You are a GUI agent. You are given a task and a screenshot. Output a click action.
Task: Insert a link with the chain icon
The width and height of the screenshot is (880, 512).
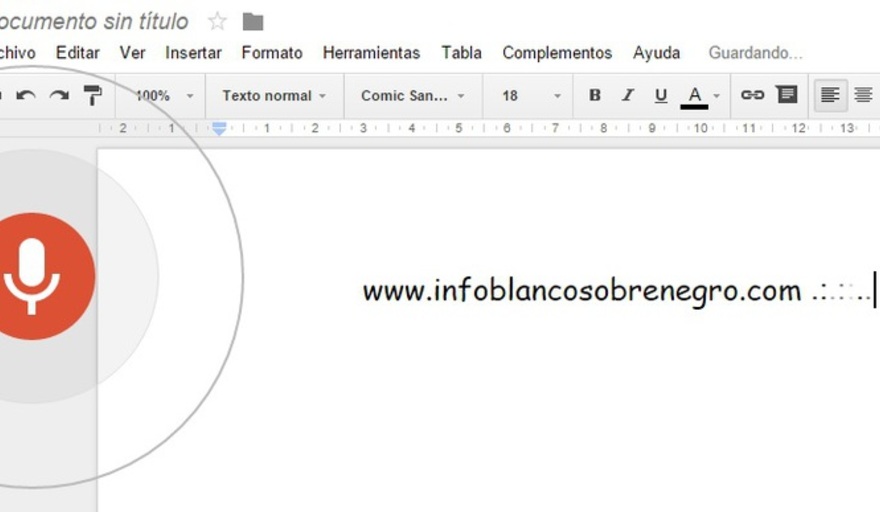pos(752,95)
